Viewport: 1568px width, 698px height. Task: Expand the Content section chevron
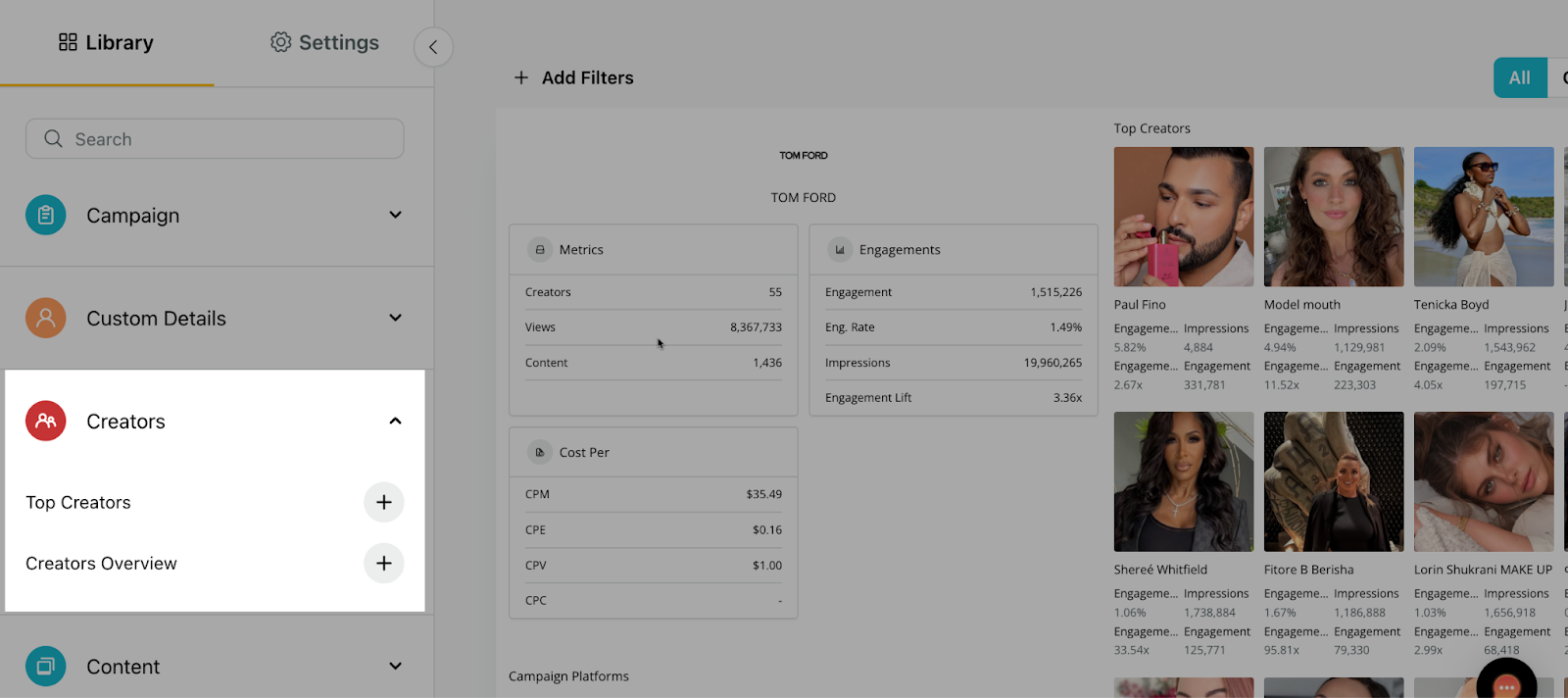coord(395,666)
